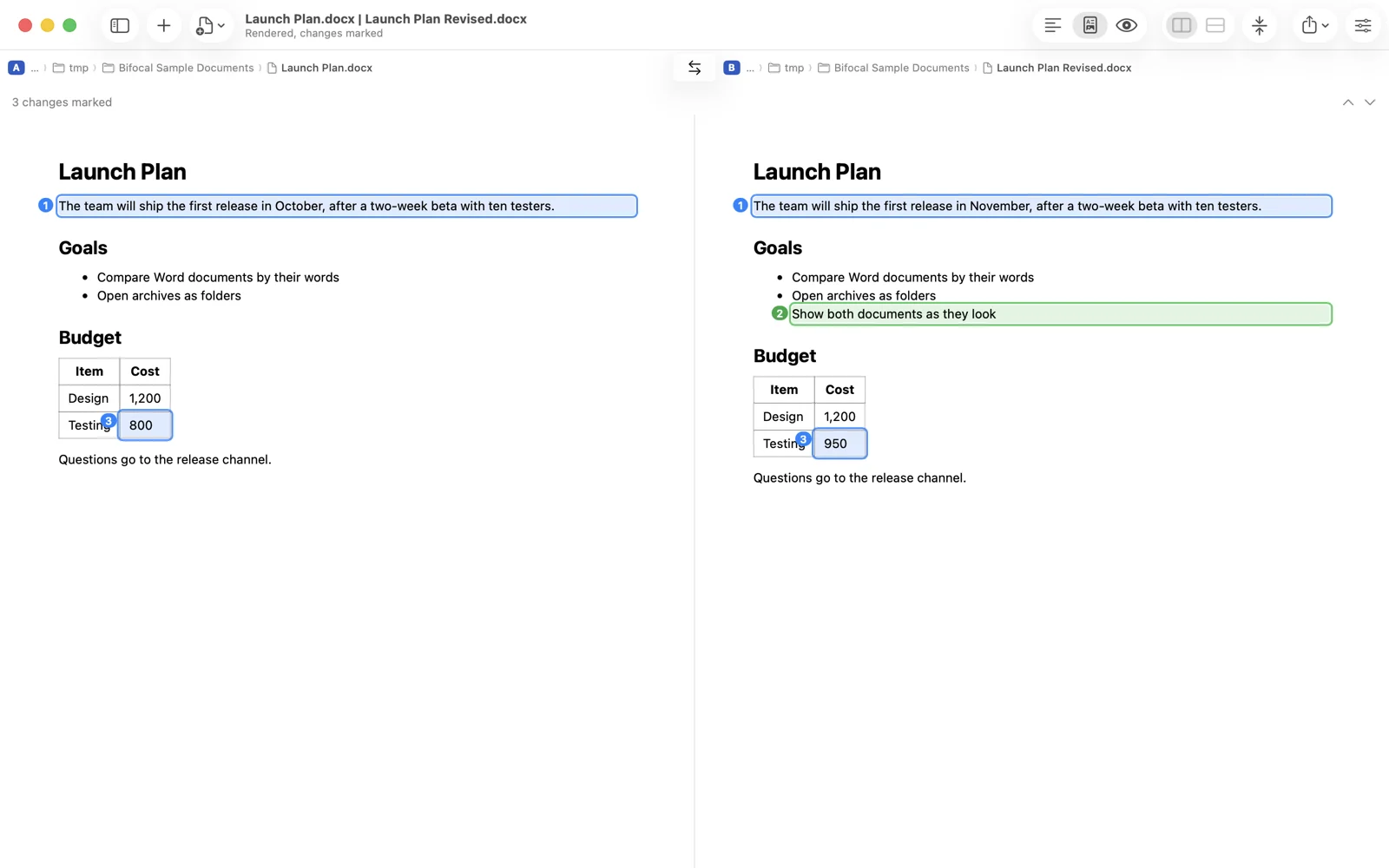This screenshot has height=868, width=1389.
Task: Click left document's 1,200 Design cost cell
Action: (145, 398)
